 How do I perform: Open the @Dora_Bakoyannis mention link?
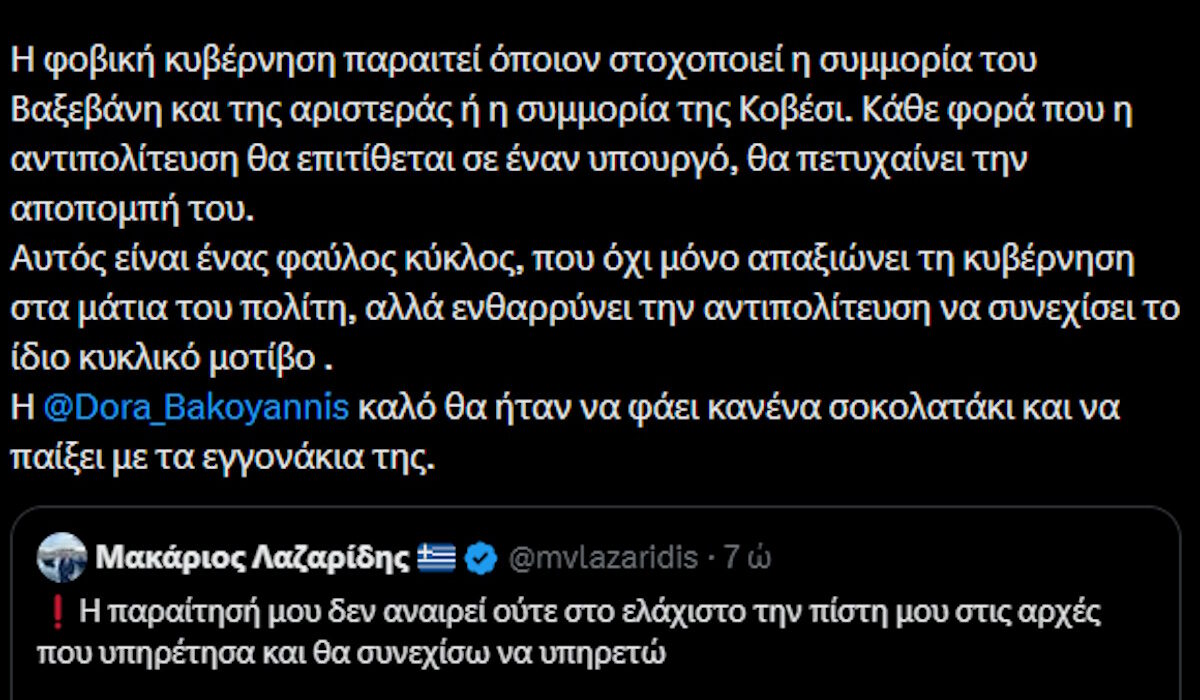[x=195, y=408]
